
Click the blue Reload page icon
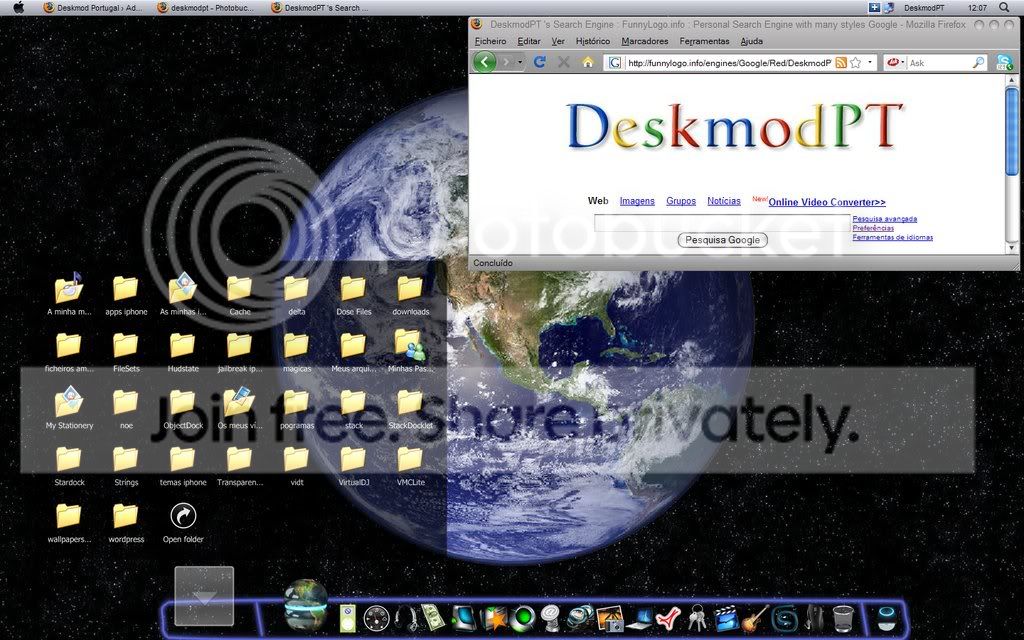540,62
